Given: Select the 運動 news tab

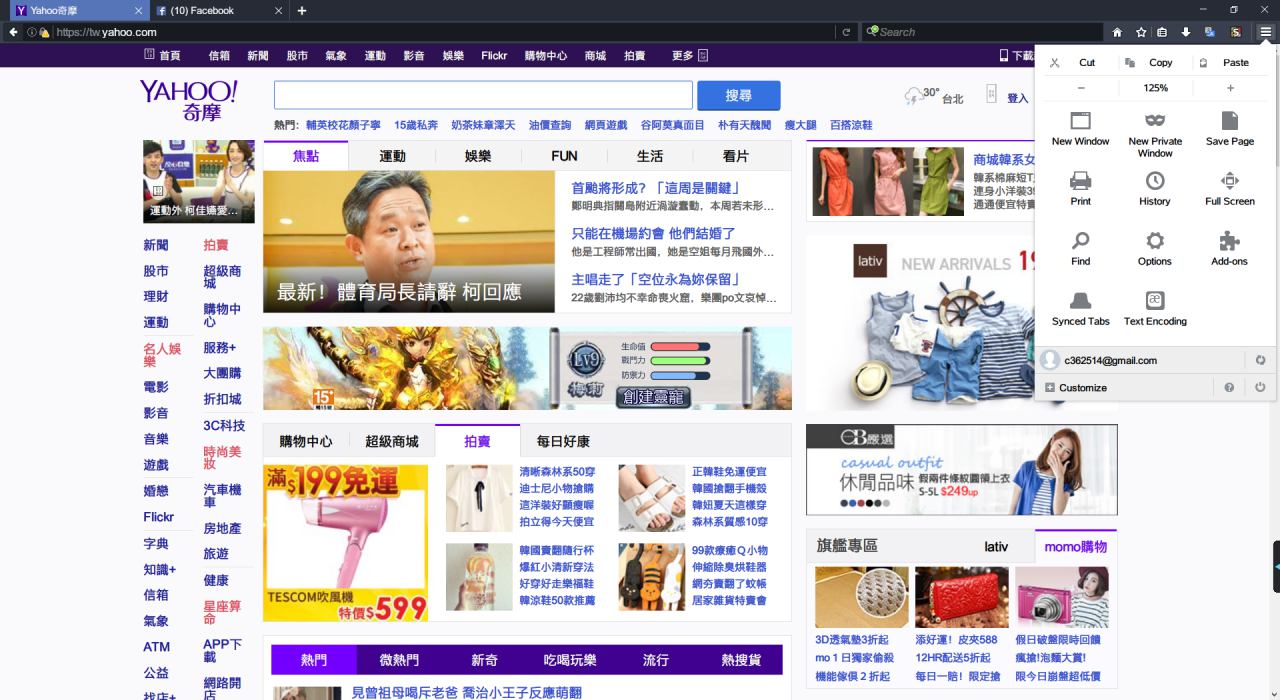Looking at the screenshot, I should tap(392, 156).
